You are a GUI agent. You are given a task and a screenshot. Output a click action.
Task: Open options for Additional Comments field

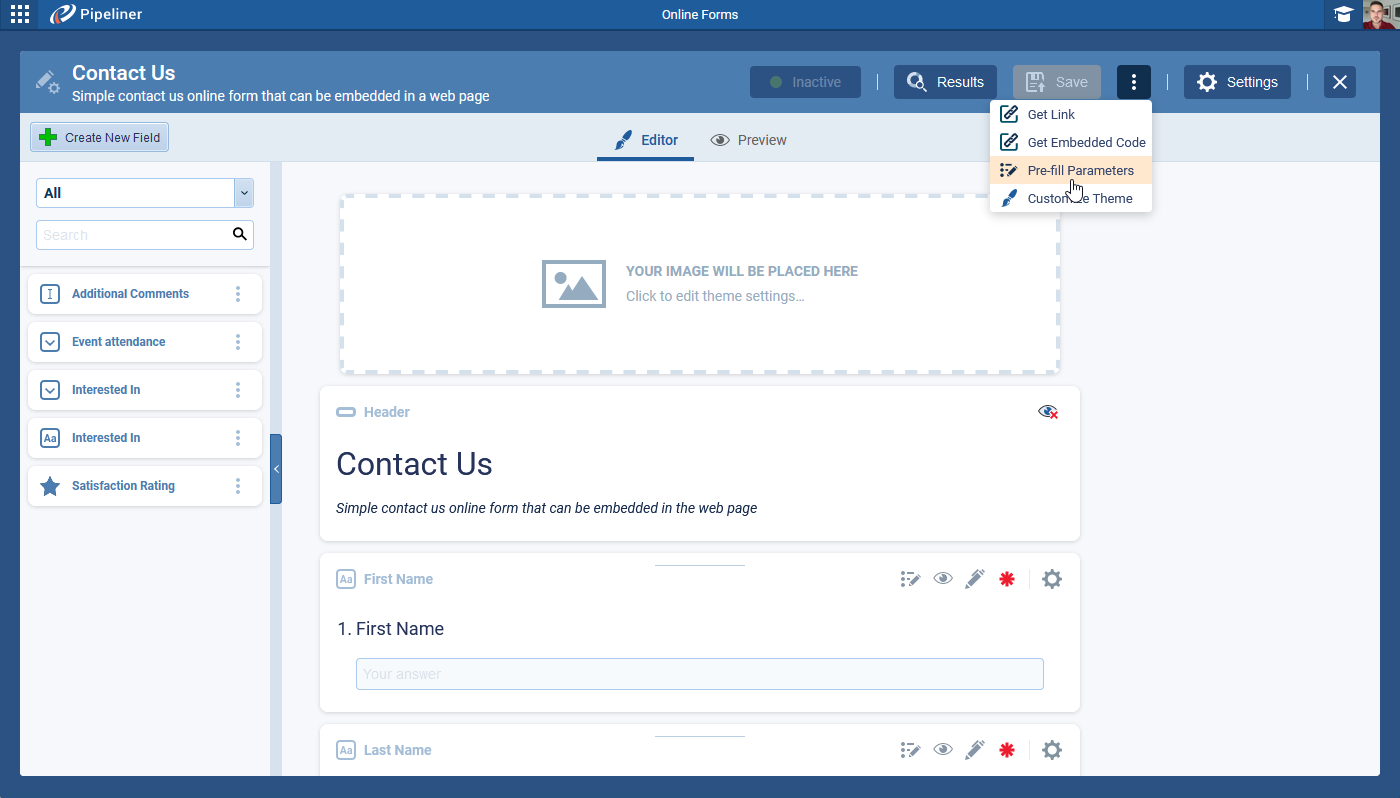click(x=238, y=294)
